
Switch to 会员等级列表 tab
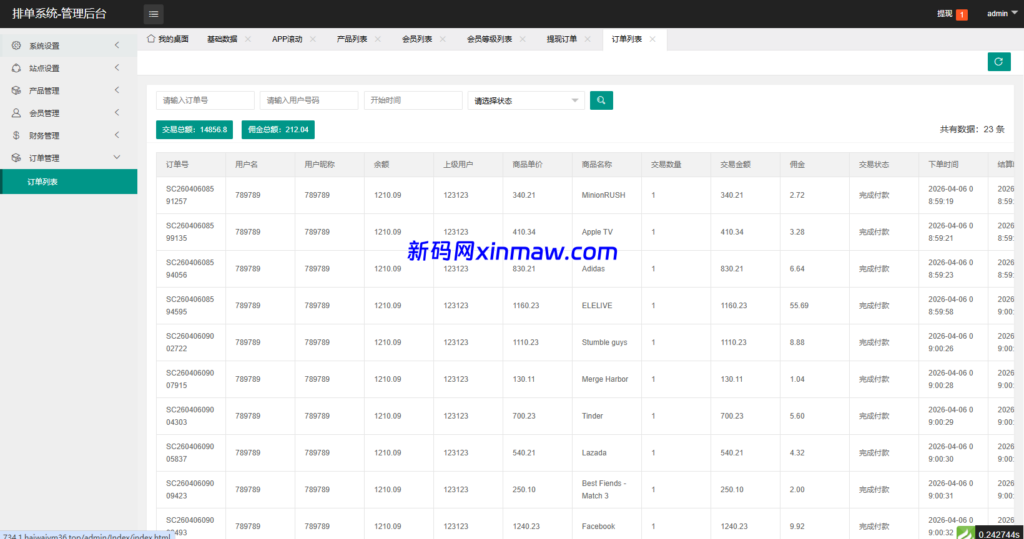coord(489,39)
